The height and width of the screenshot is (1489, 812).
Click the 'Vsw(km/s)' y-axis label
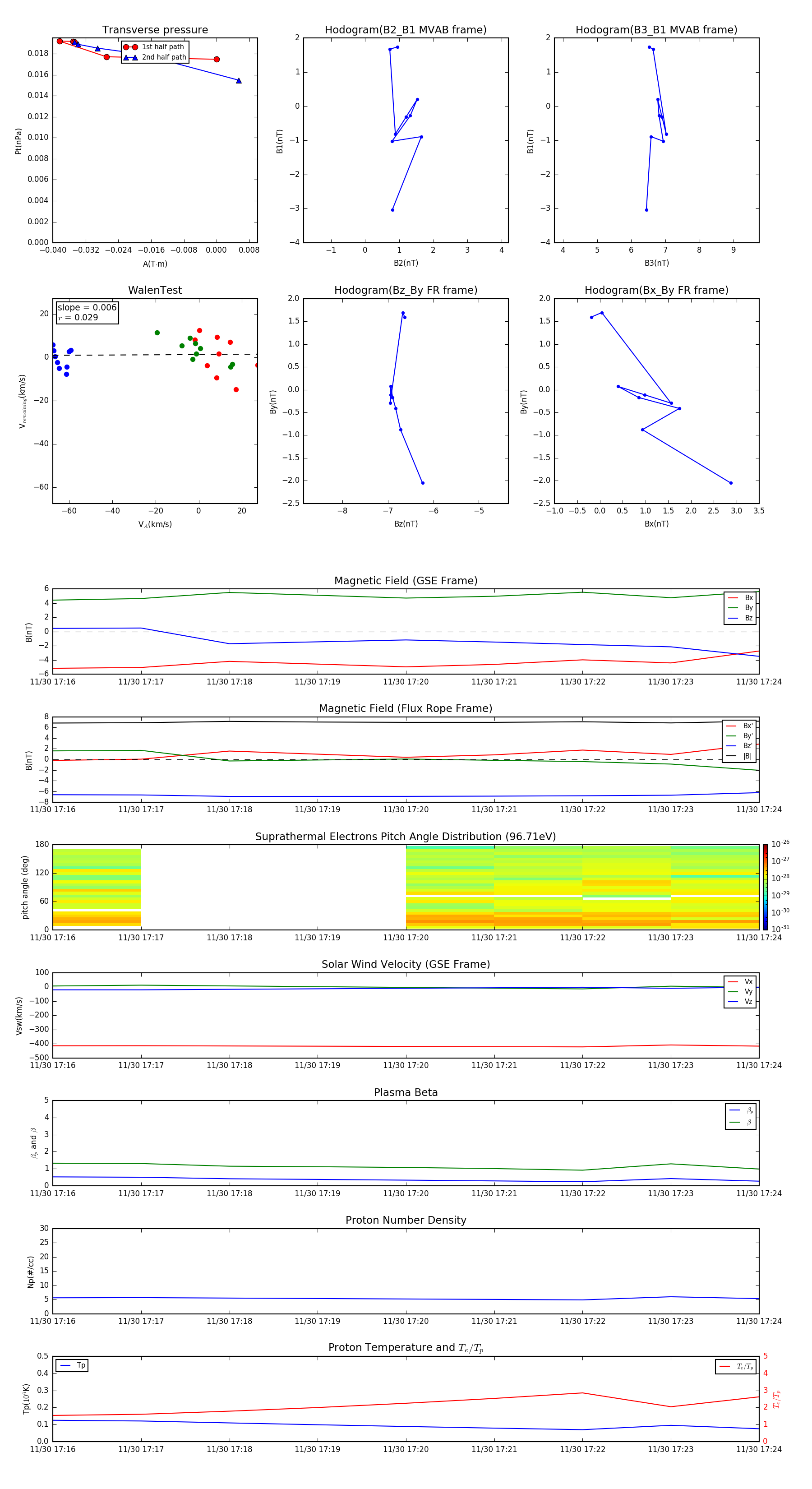(x=18, y=1016)
